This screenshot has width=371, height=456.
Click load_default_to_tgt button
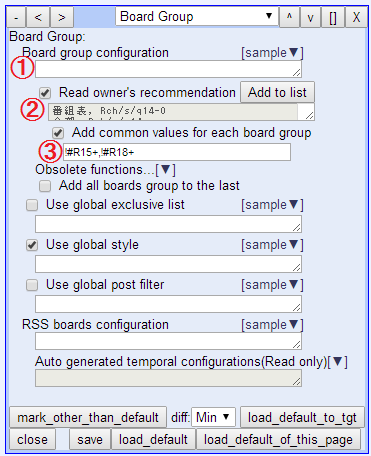[302, 417]
